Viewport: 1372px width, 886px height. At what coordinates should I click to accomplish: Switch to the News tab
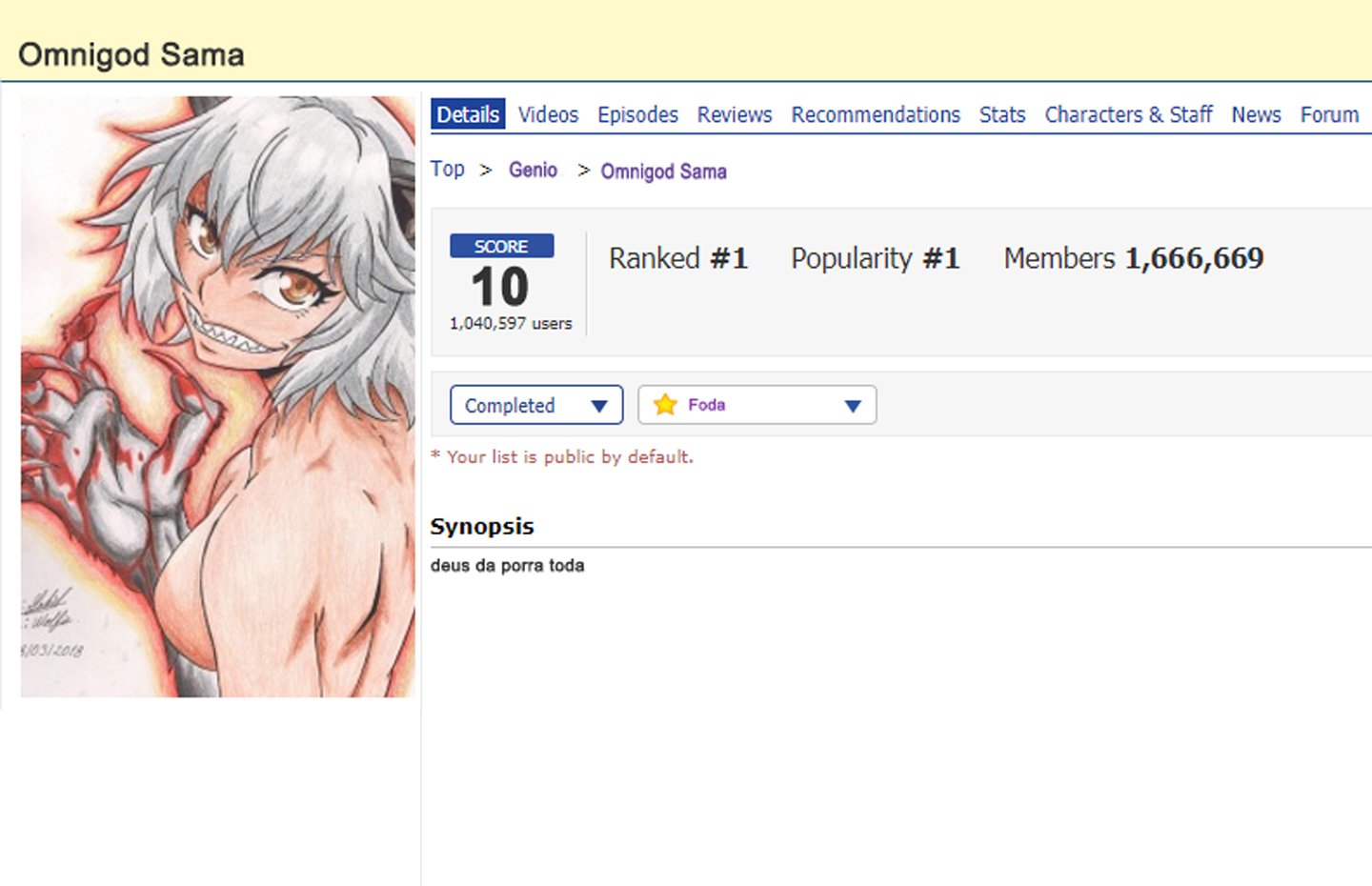(1256, 114)
